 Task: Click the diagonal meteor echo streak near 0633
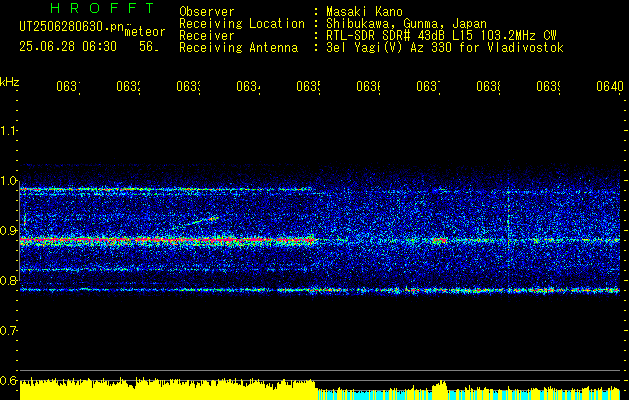pos(197,221)
